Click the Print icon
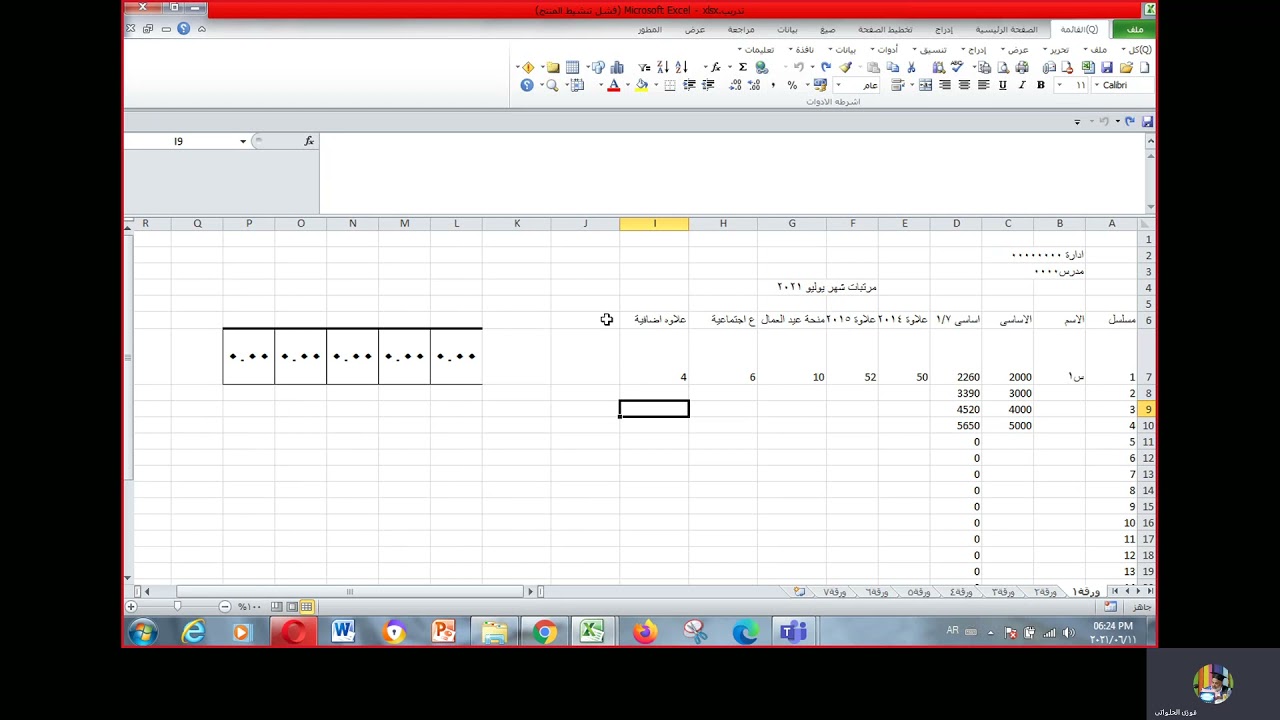 click(1022, 67)
